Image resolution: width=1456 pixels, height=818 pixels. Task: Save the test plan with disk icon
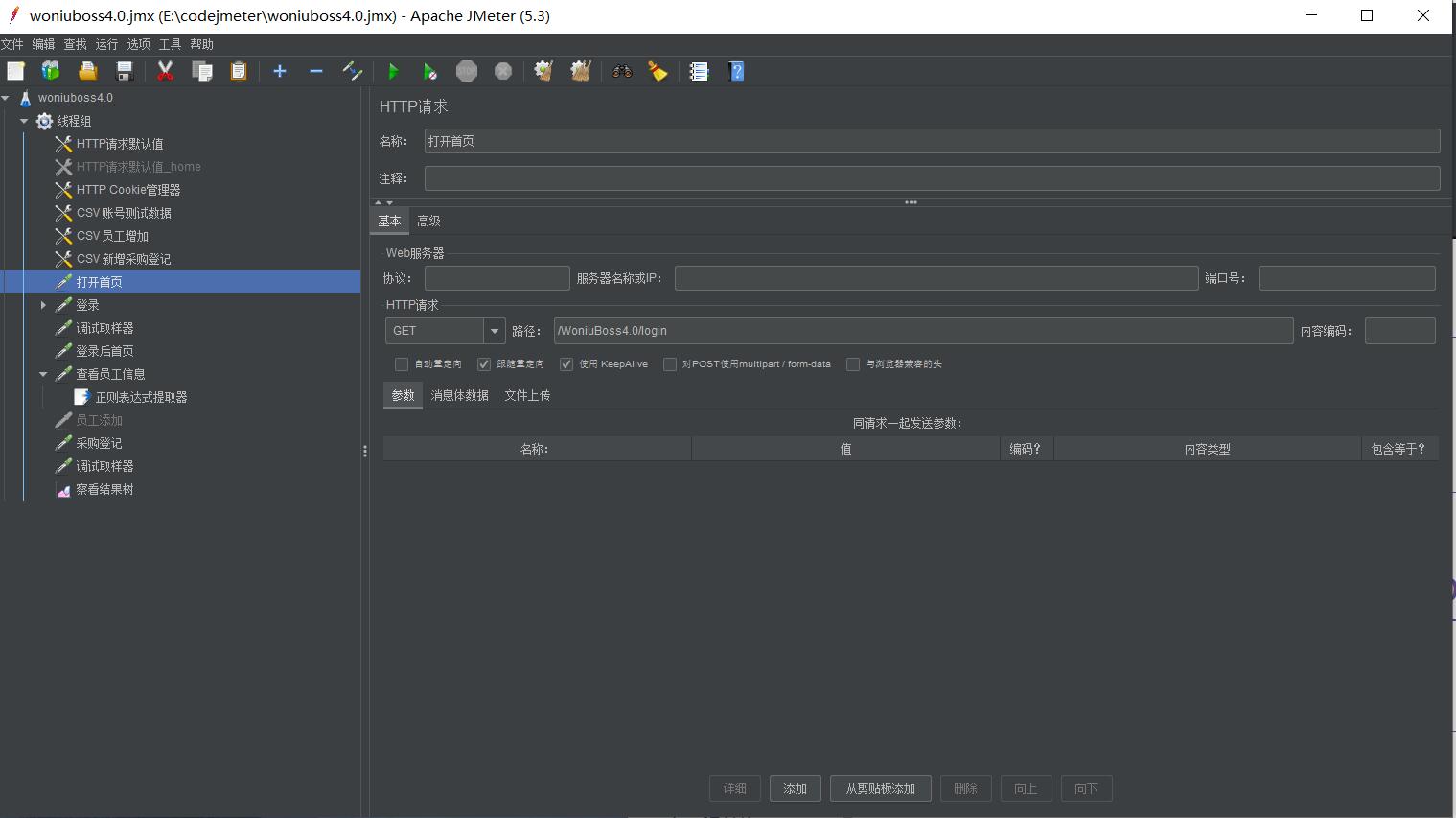124,71
